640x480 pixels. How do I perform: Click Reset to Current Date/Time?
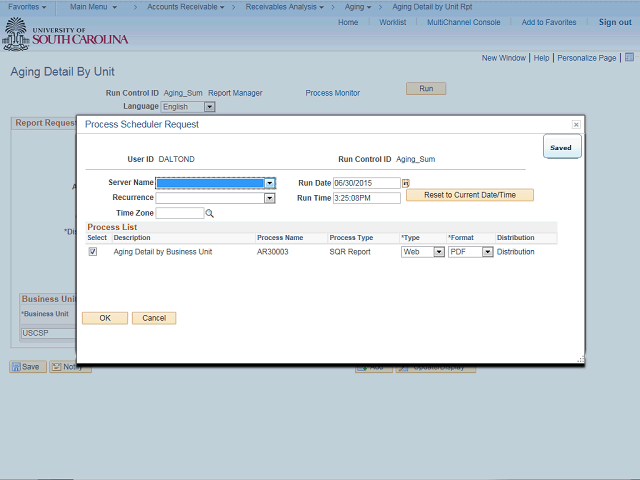[469, 195]
